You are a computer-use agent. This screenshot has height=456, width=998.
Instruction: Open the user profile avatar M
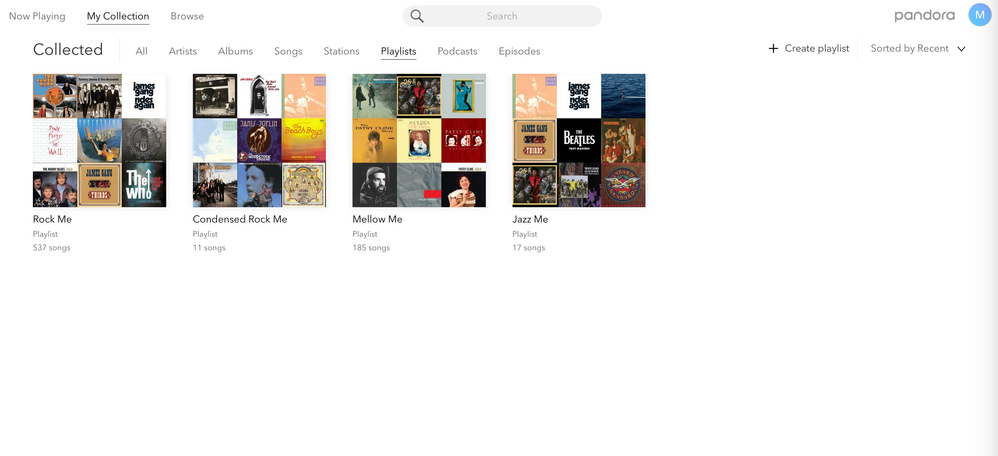click(980, 15)
